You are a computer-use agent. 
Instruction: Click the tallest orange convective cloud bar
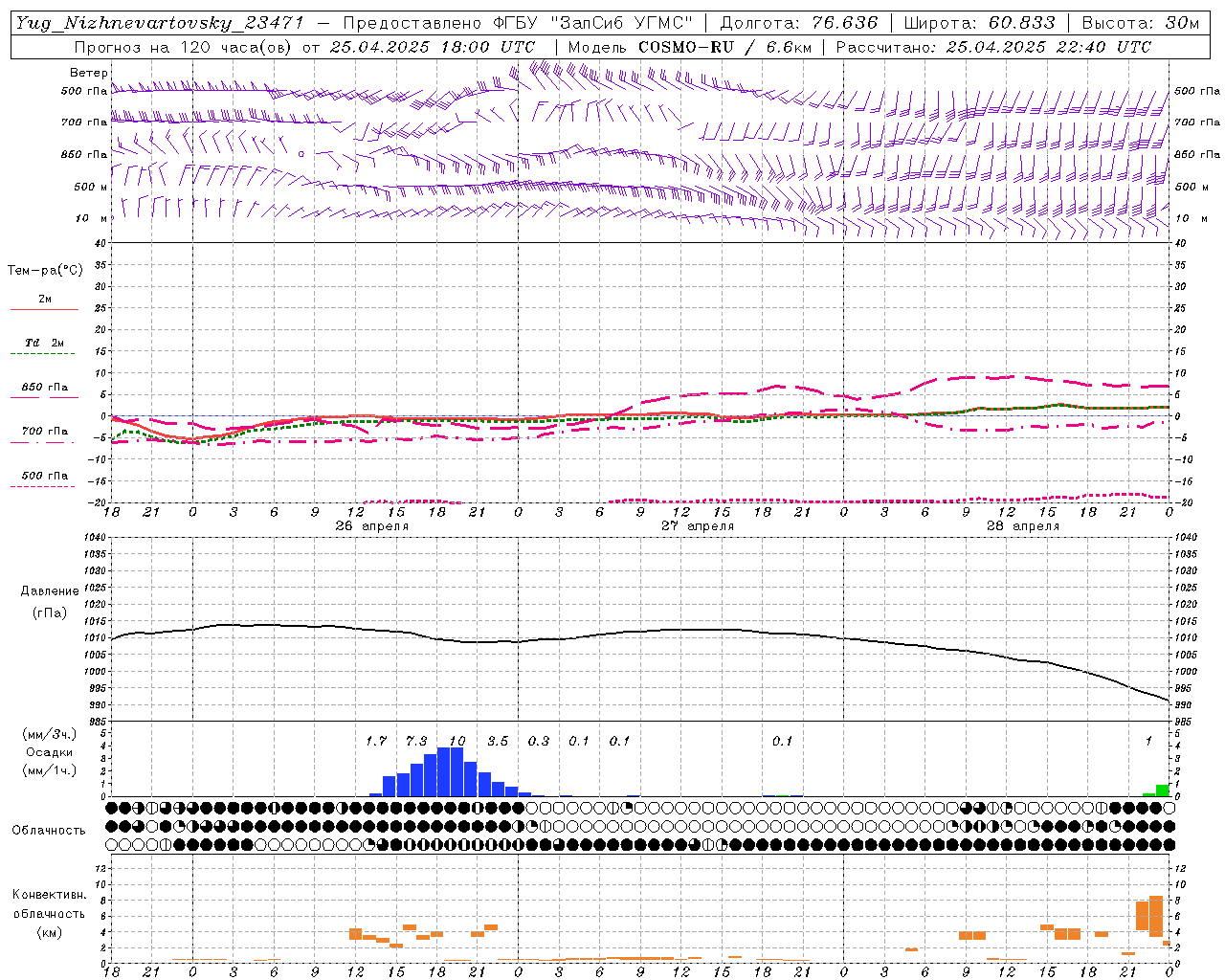coord(1156,916)
